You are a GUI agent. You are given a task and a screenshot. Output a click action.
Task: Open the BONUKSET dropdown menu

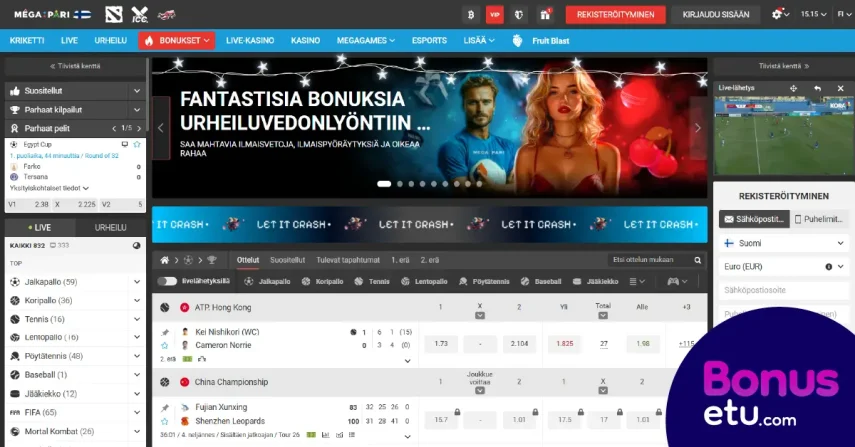point(177,40)
